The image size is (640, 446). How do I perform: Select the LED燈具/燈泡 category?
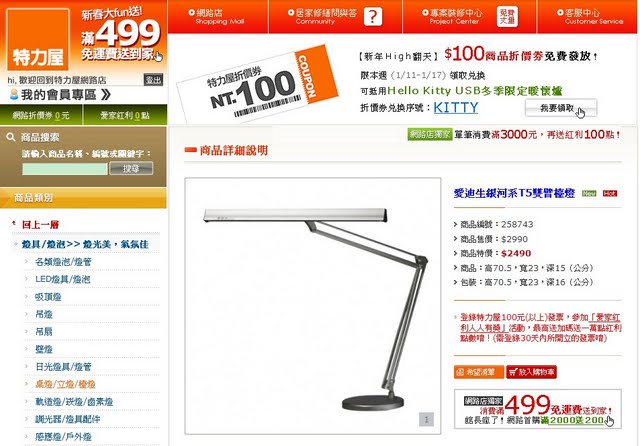coord(62,280)
